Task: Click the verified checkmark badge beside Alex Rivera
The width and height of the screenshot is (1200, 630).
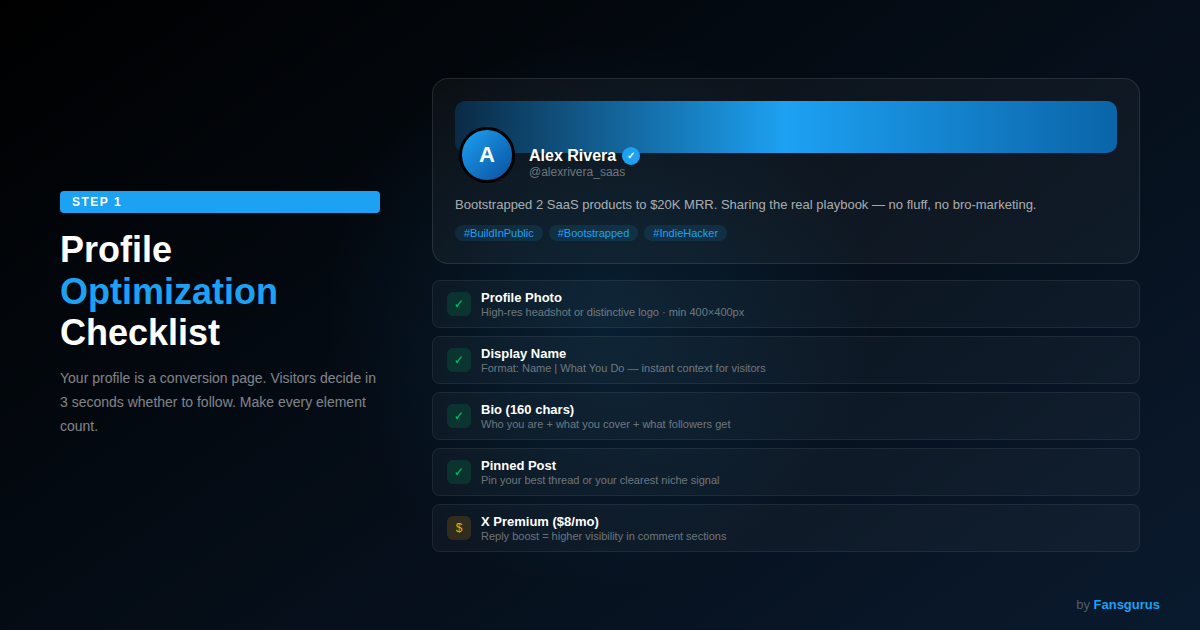Action: [630, 156]
